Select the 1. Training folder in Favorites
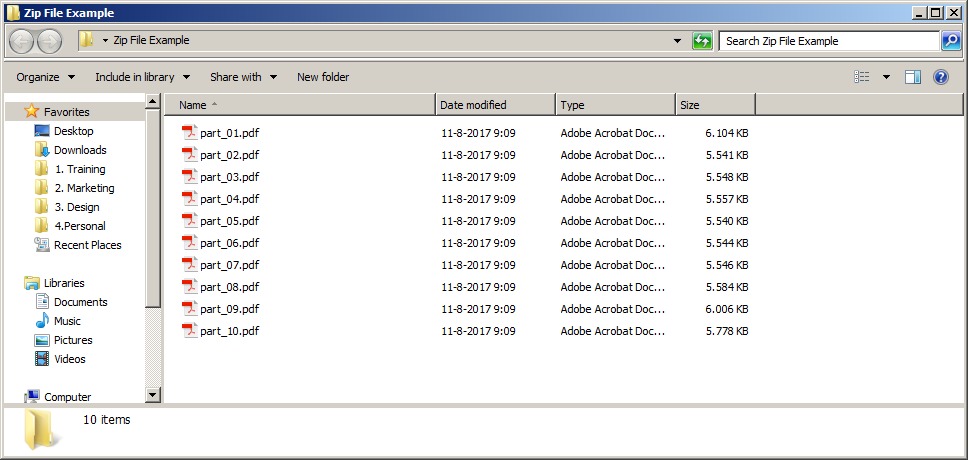Image resolution: width=968 pixels, height=460 pixels. point(80,169)
